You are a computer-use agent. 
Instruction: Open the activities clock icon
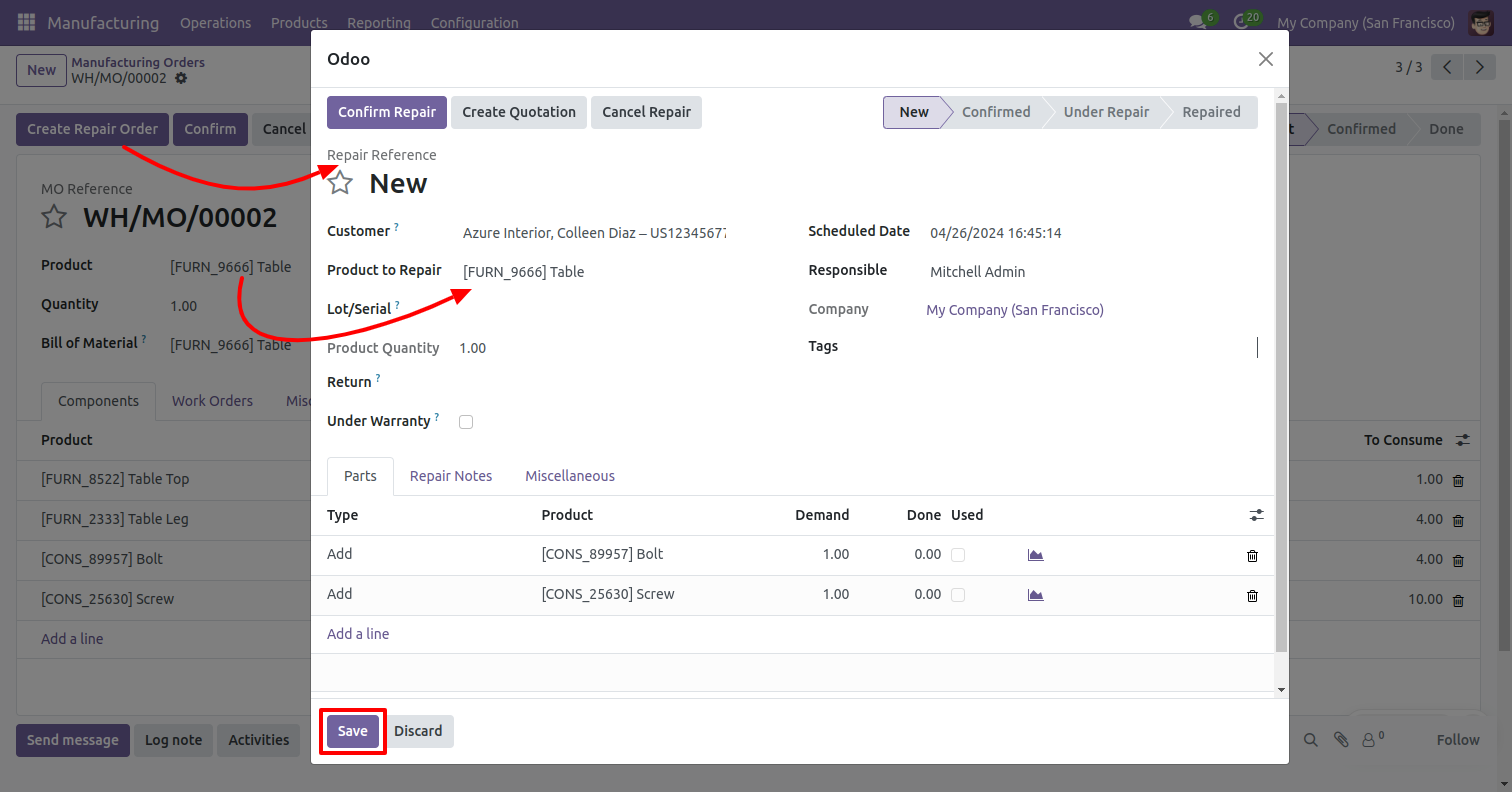pyautogui.click(x=1241, y=22)
